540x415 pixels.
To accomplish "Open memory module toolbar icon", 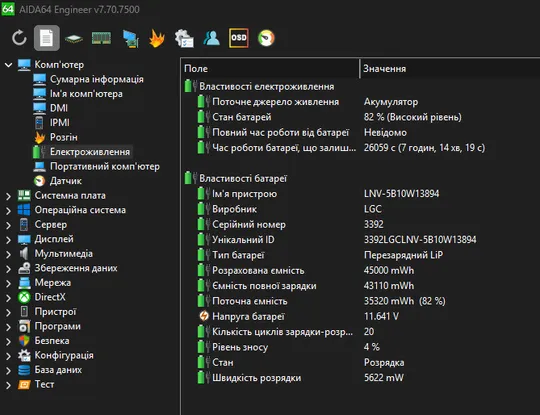I will [x=101, y=38].
